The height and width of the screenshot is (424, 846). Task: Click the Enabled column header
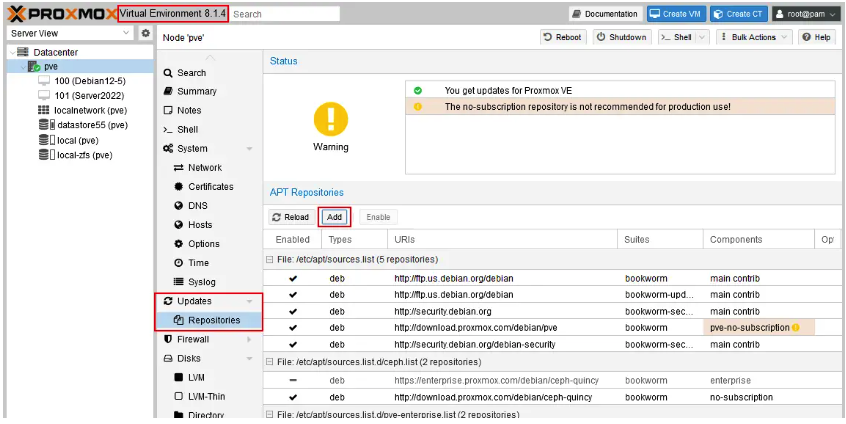pos(292,240)
